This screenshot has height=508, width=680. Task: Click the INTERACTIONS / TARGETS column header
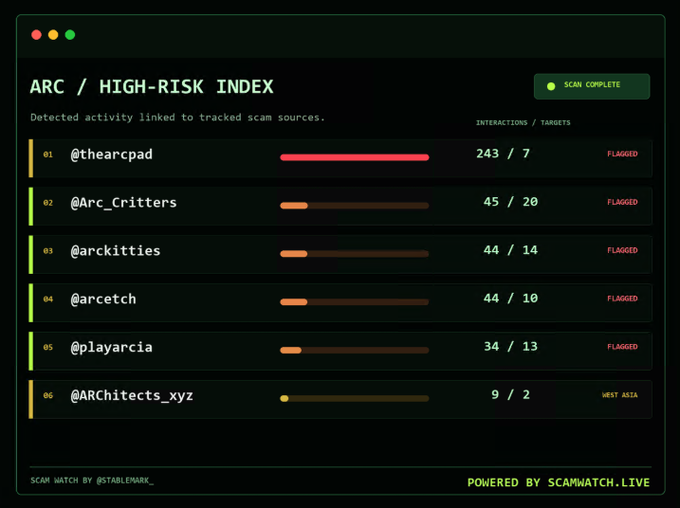pyautogui.click(x=523, y=123)
